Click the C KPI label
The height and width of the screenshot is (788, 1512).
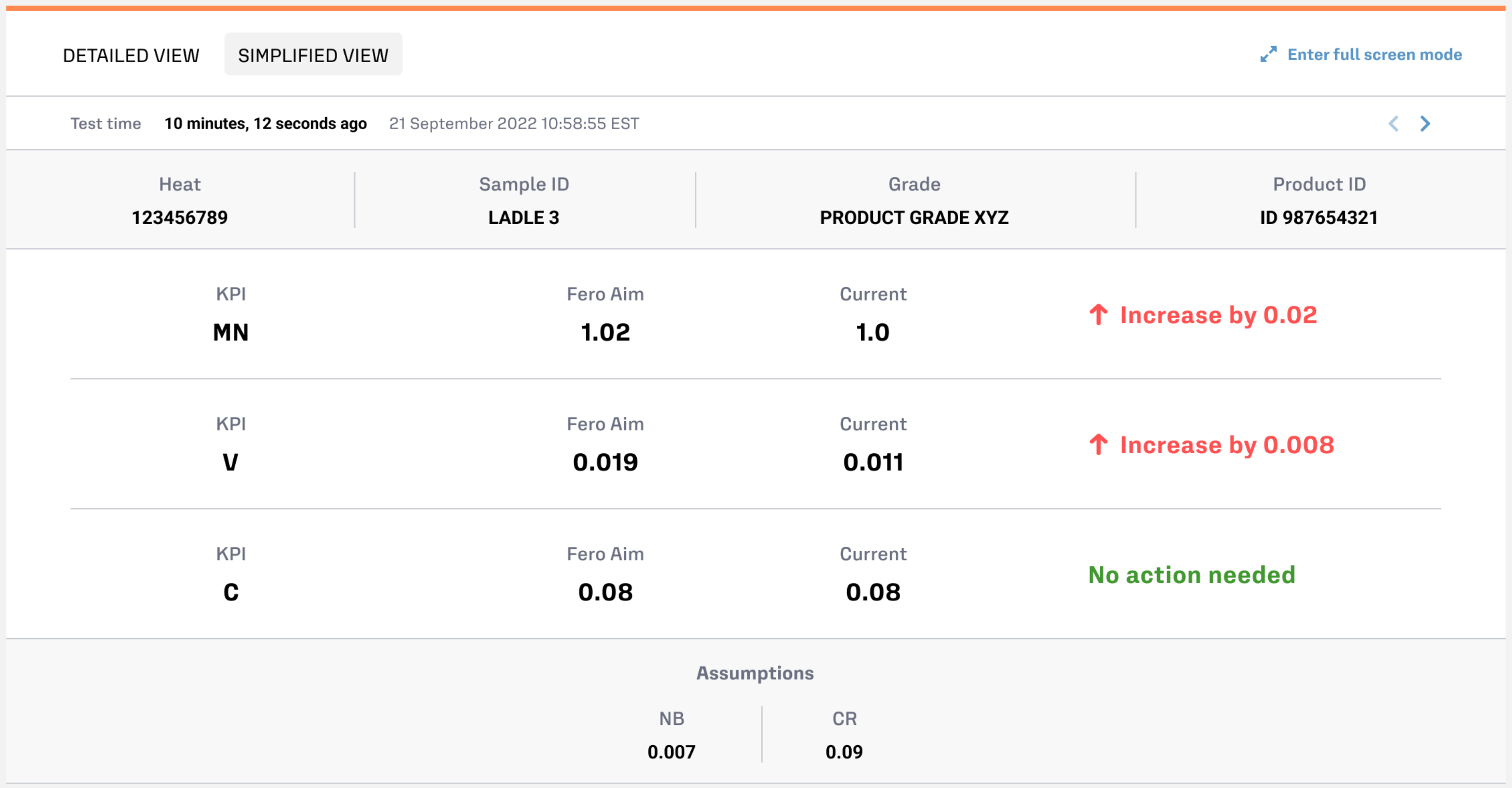[231, 592]
